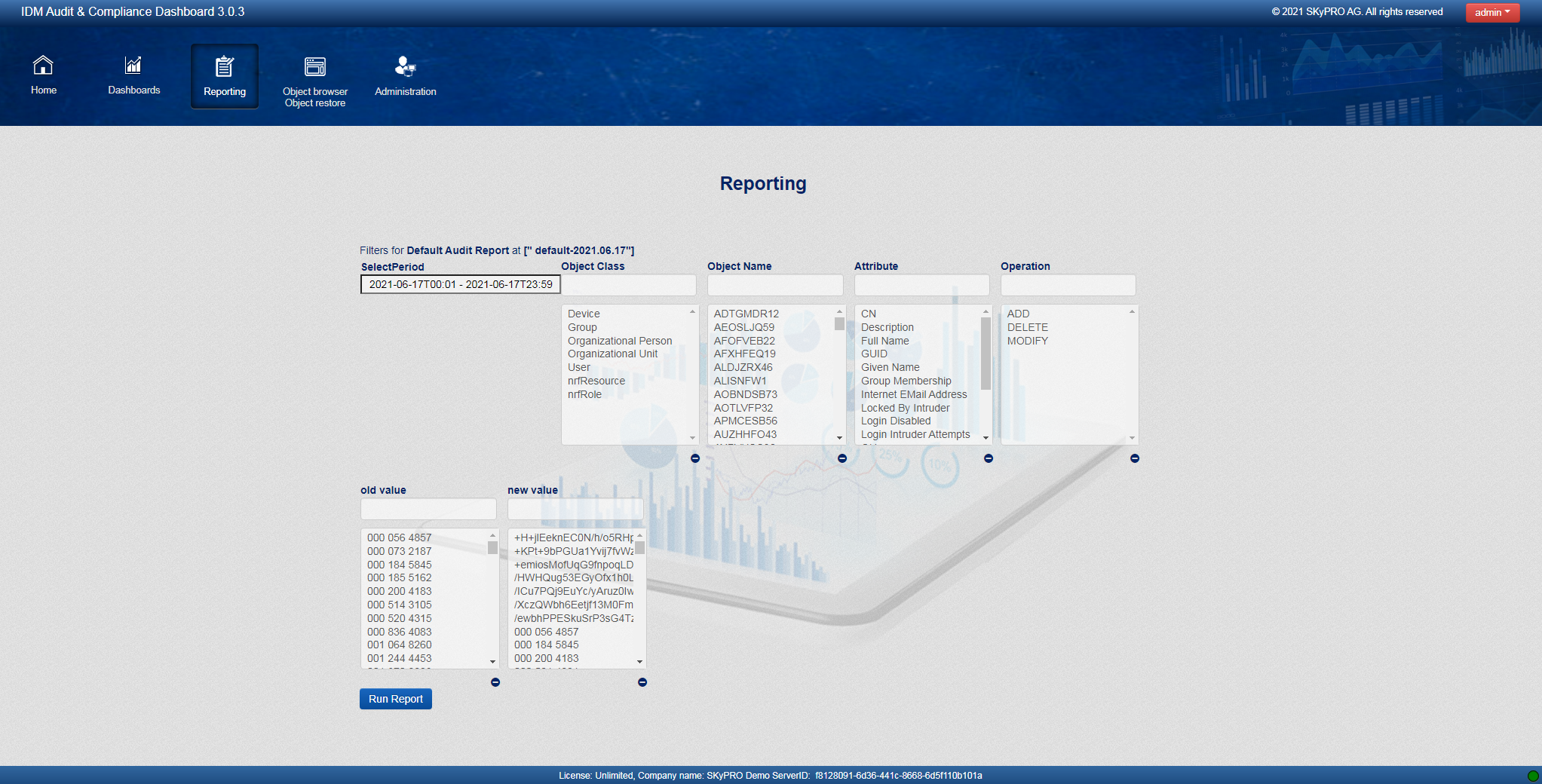1542x784 pixels.
Task: Open the Dashboards chart icon
Action: click(x=133, y=66)
